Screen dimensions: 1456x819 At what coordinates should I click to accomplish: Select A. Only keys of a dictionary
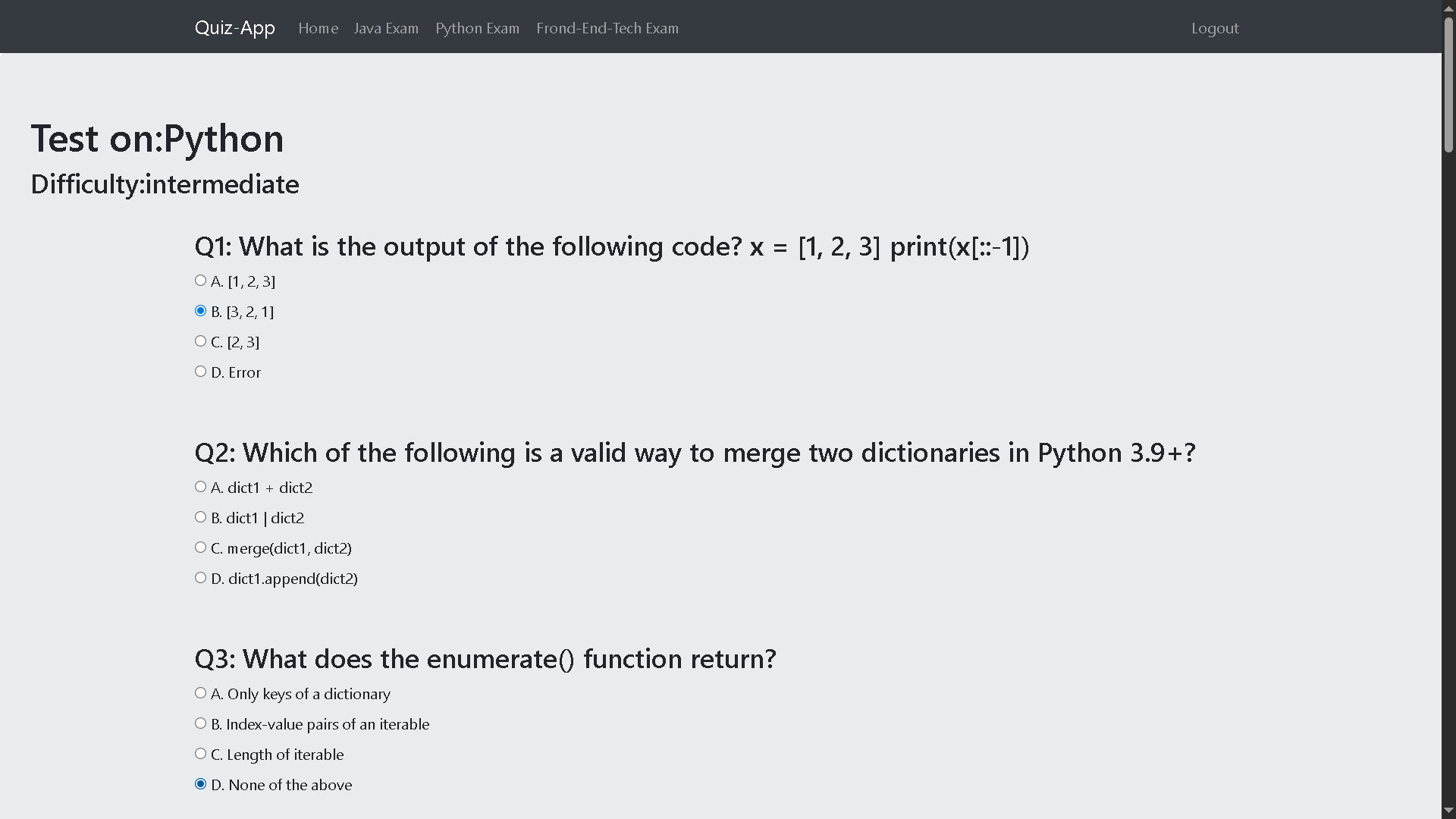coord(200,693)
